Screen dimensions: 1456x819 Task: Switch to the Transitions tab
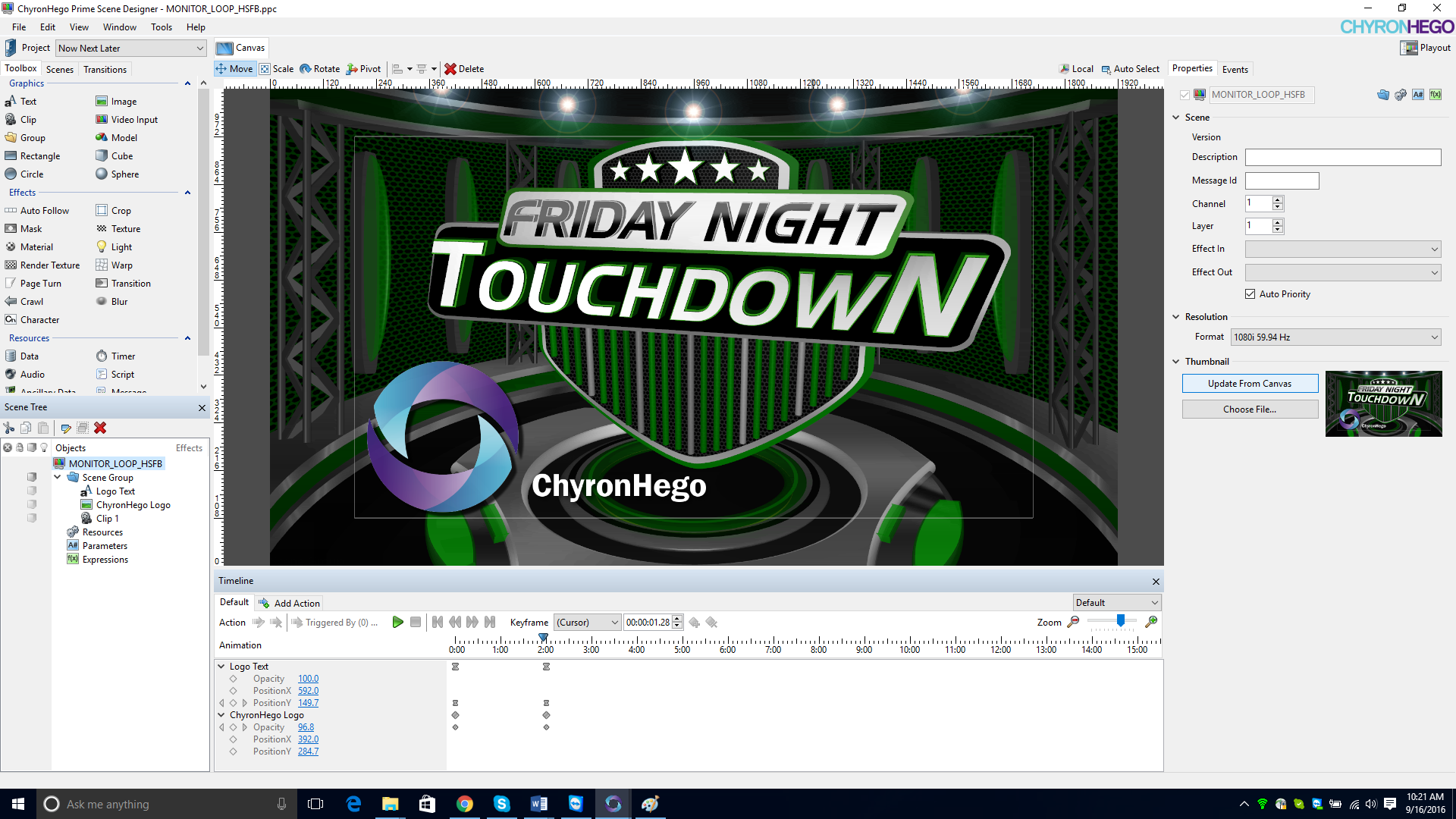click(105, 70)
